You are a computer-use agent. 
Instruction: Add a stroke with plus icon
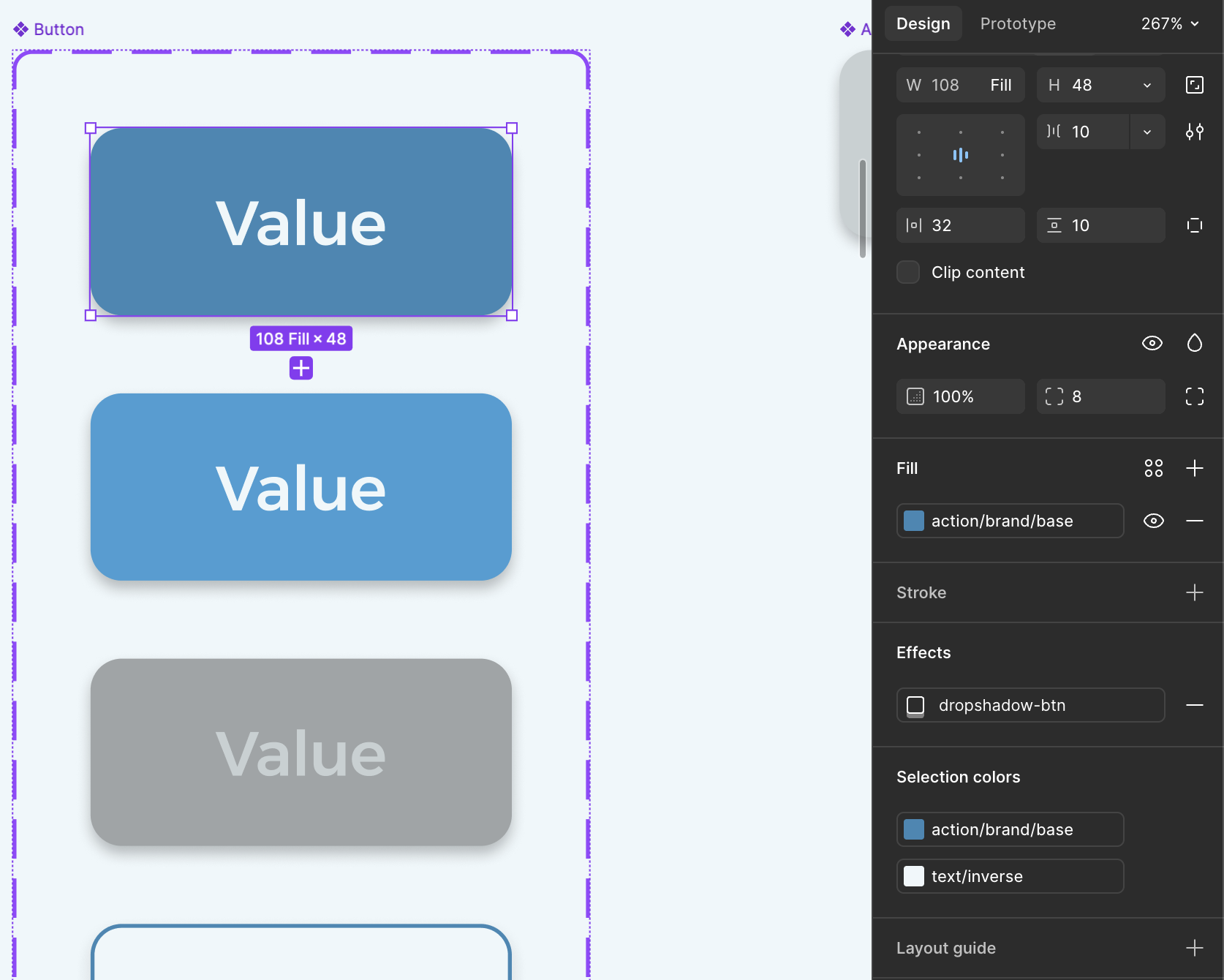(x=1194, y=592)
